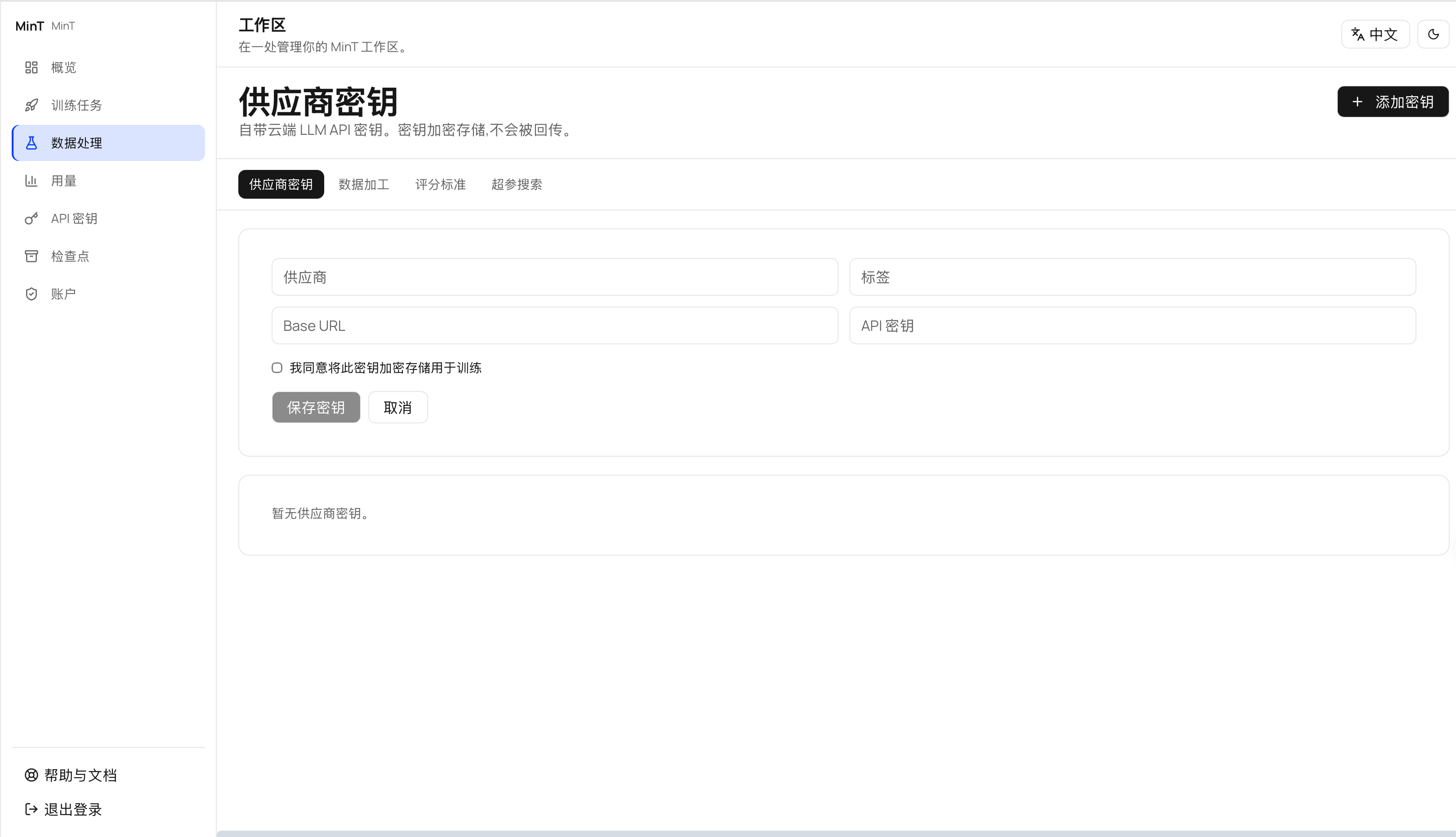Open 用量 in the sidebar

108,181
